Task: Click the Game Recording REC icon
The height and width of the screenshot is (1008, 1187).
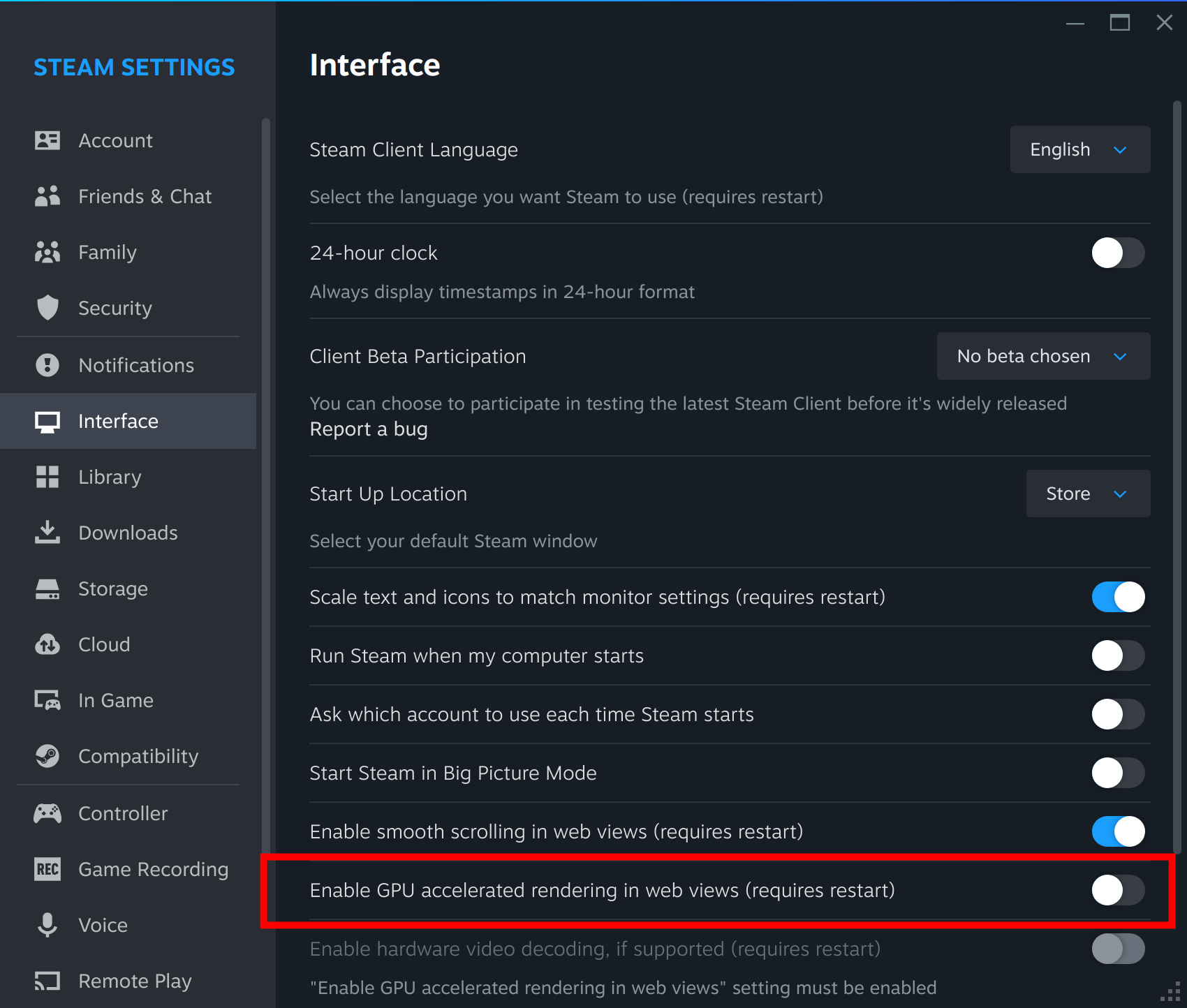Action: pyautogui.click(x=47, y=869)
